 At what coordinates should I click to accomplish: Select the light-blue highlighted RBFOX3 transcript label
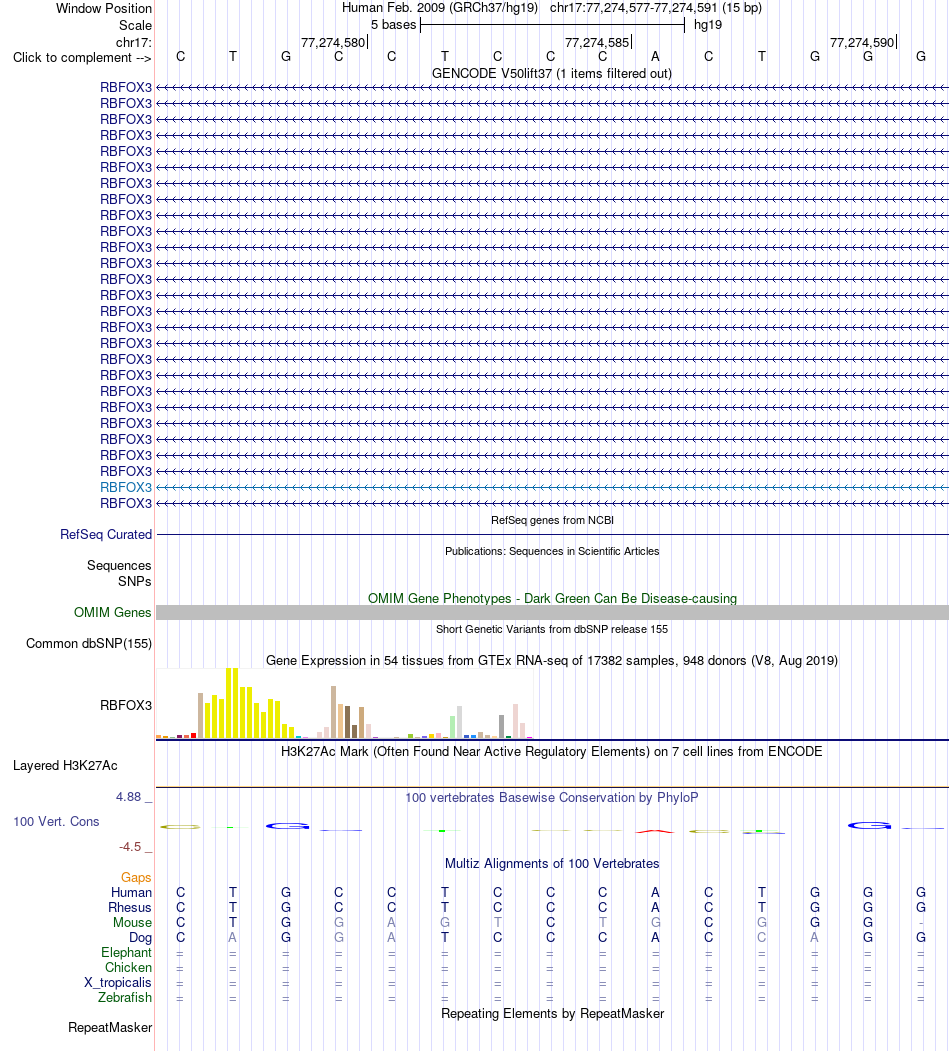tap(126, 487)
